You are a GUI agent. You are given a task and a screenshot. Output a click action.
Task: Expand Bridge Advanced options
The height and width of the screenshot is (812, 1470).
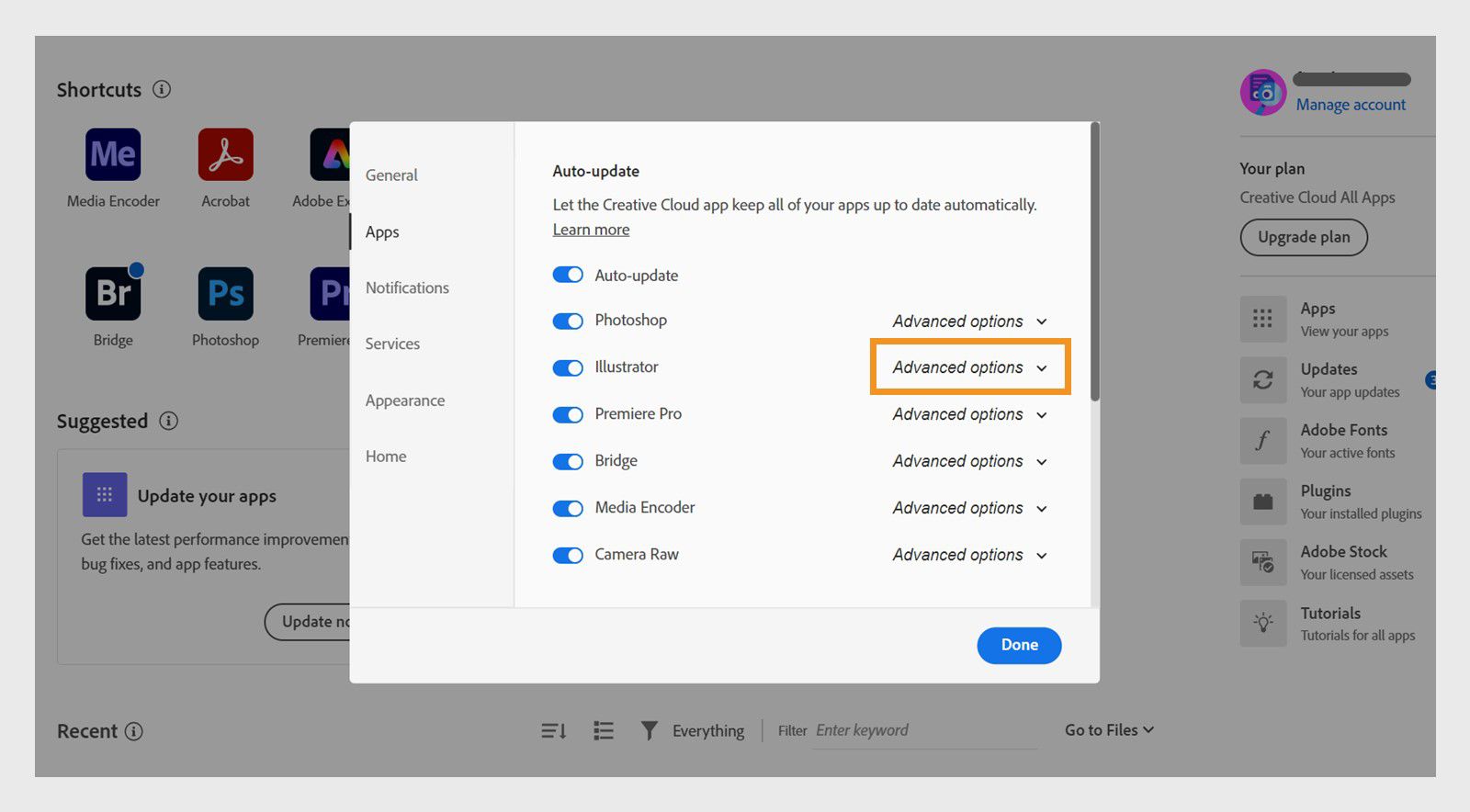pyautogui.click(x=969, y=461)
